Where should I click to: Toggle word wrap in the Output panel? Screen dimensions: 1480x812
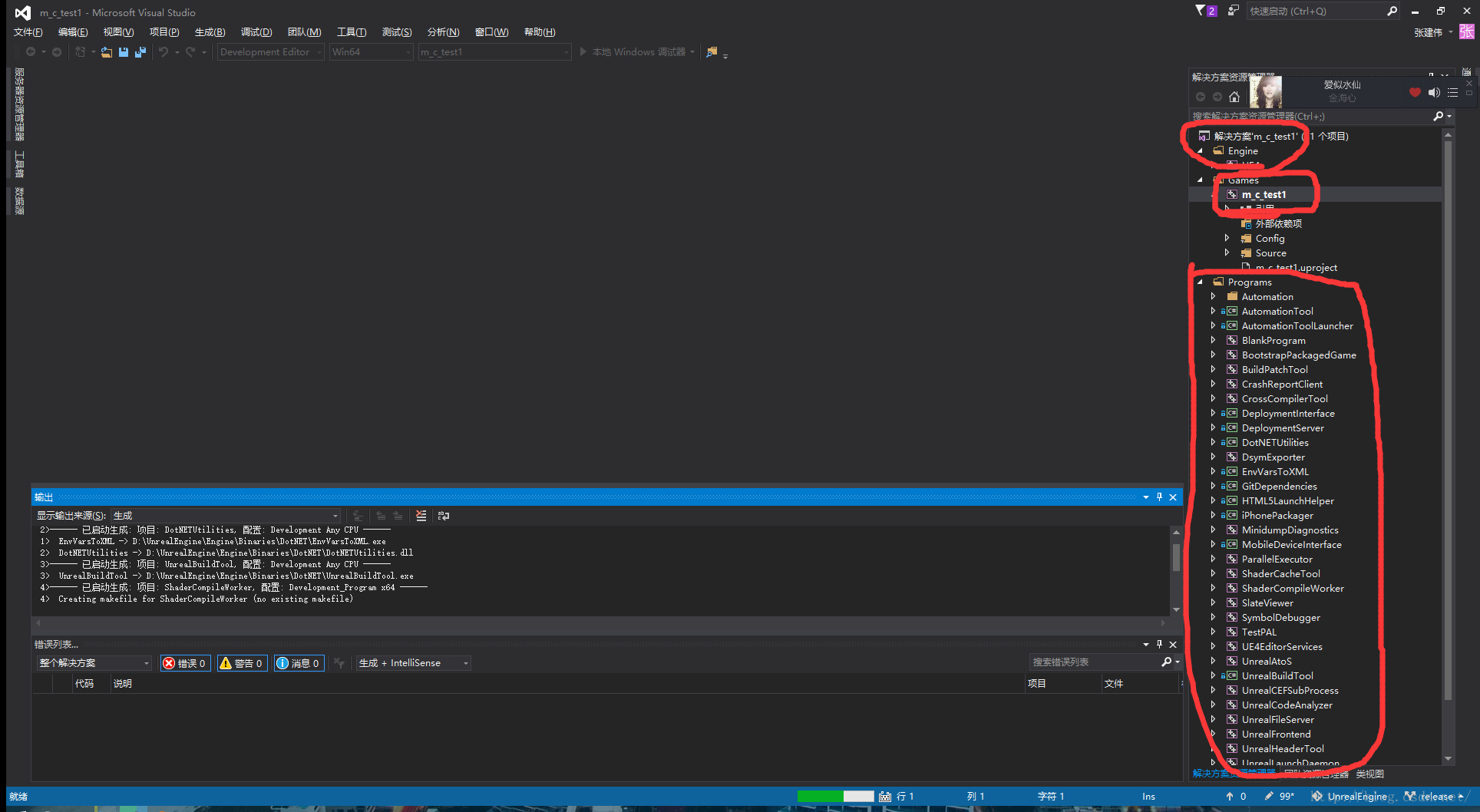(444, 516)
